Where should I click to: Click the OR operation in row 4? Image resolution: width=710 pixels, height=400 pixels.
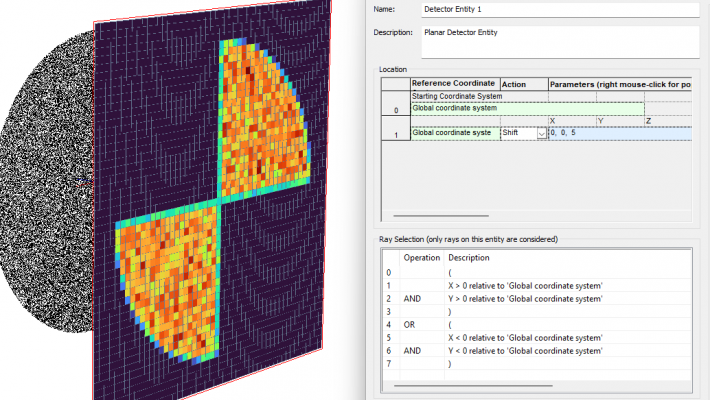409,325
